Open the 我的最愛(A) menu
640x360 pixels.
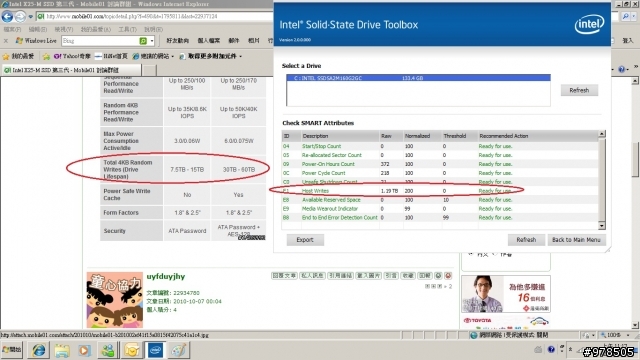tap(96, 29)
